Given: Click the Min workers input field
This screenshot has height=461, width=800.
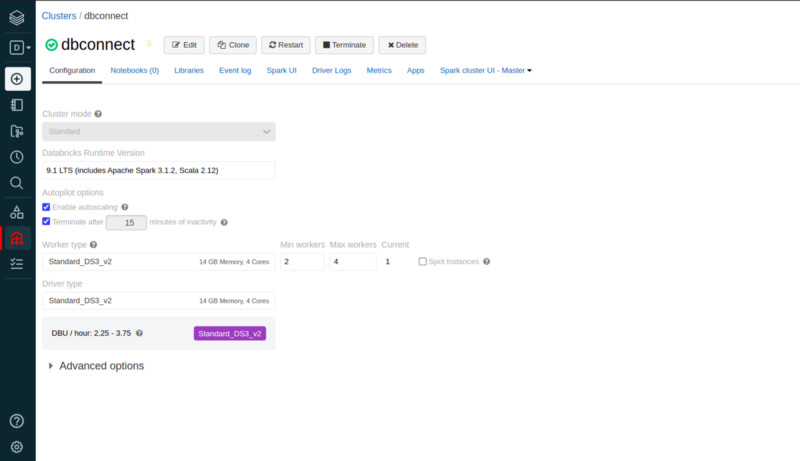Looking at the screenshot, I should (302, 262).
